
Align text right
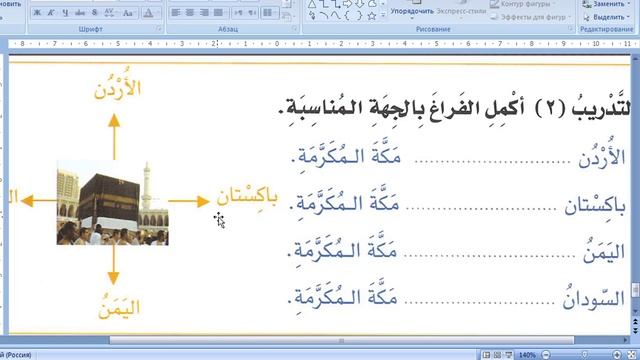click(x=204, y=13)
